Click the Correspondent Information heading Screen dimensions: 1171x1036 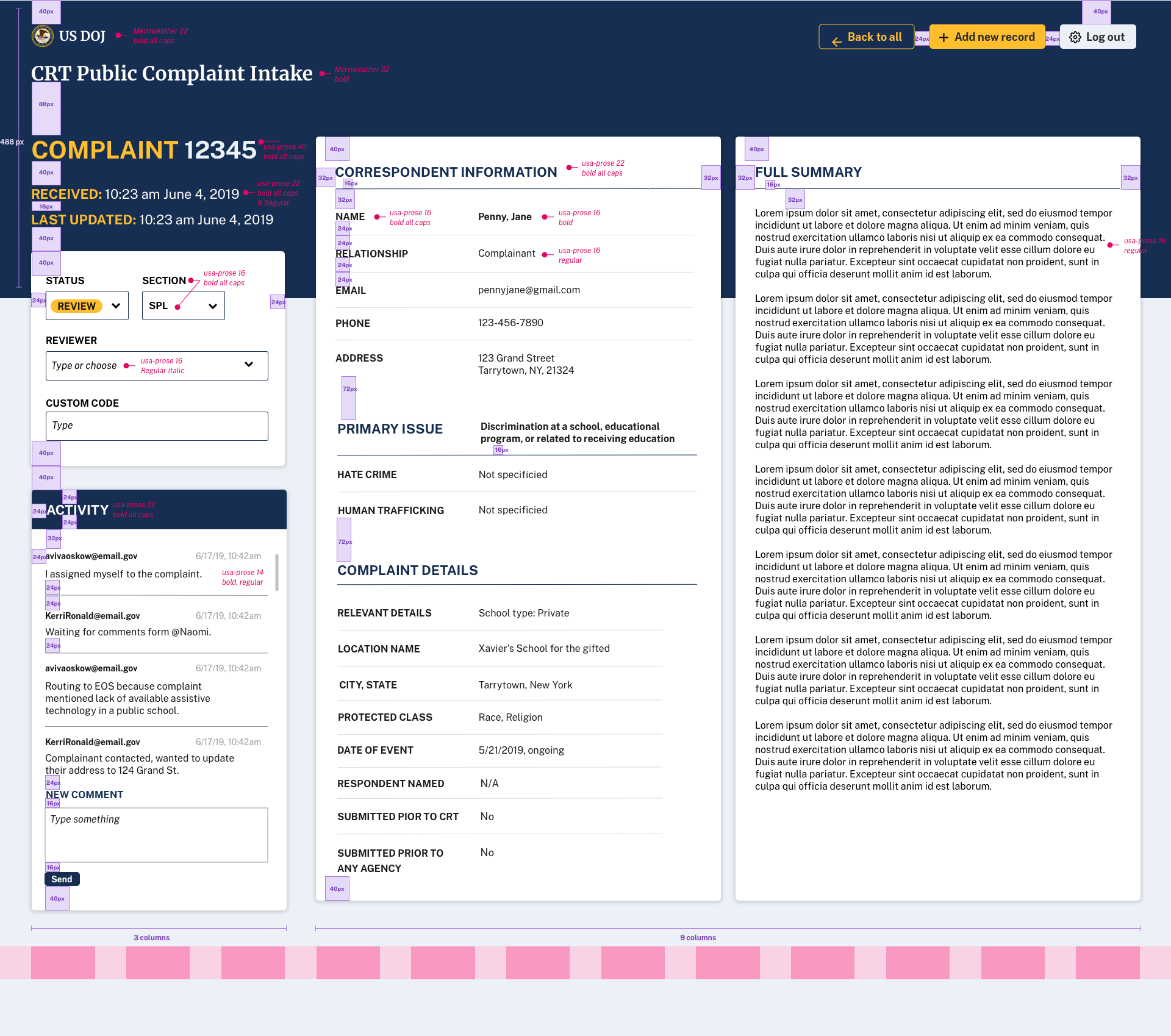pos(446,173)
